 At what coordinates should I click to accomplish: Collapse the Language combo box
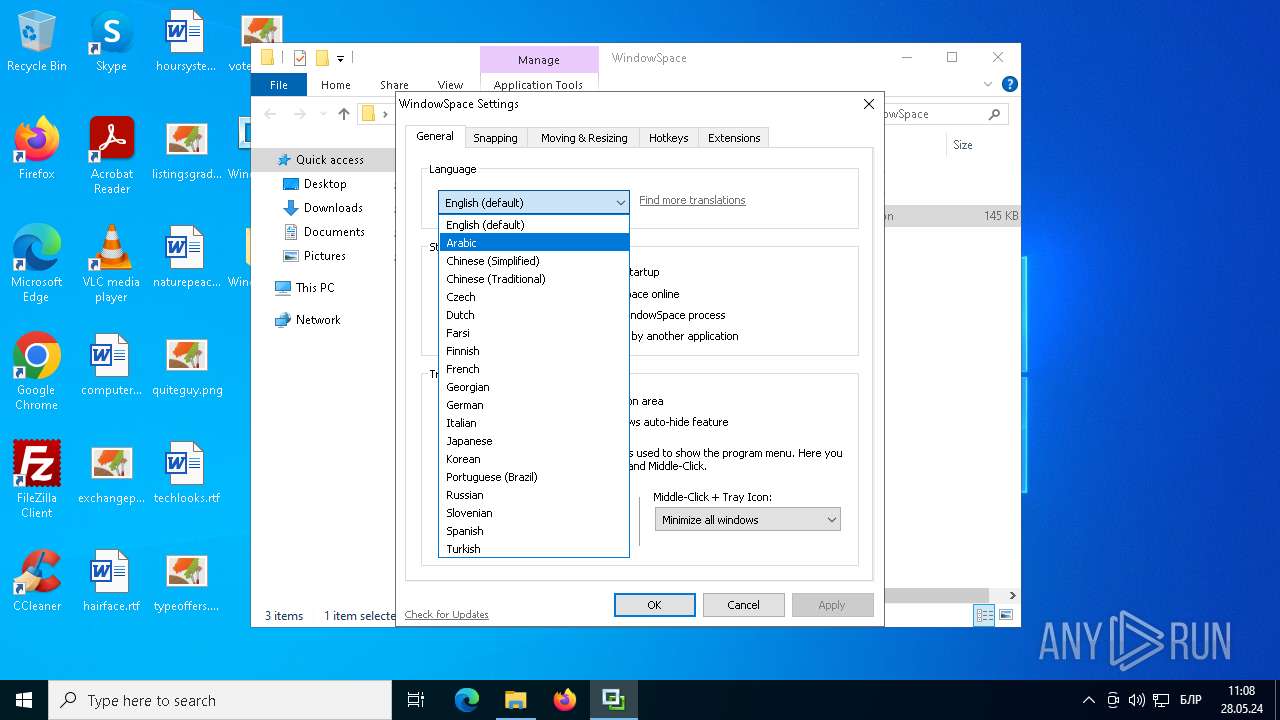point(620,203)
